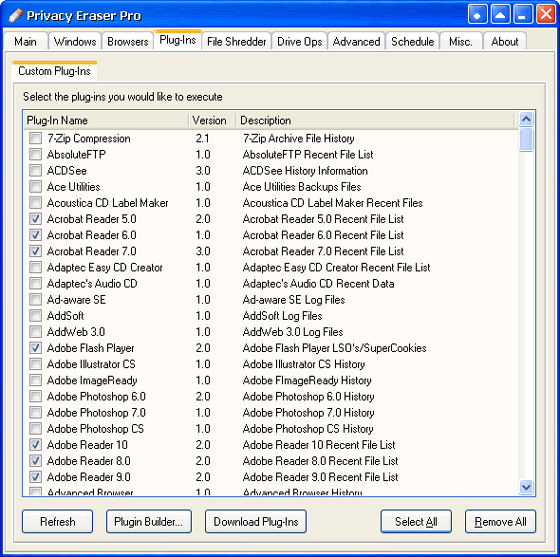Open the Main tab
Screen dimensions: 560x557
[x=25, y=41]
